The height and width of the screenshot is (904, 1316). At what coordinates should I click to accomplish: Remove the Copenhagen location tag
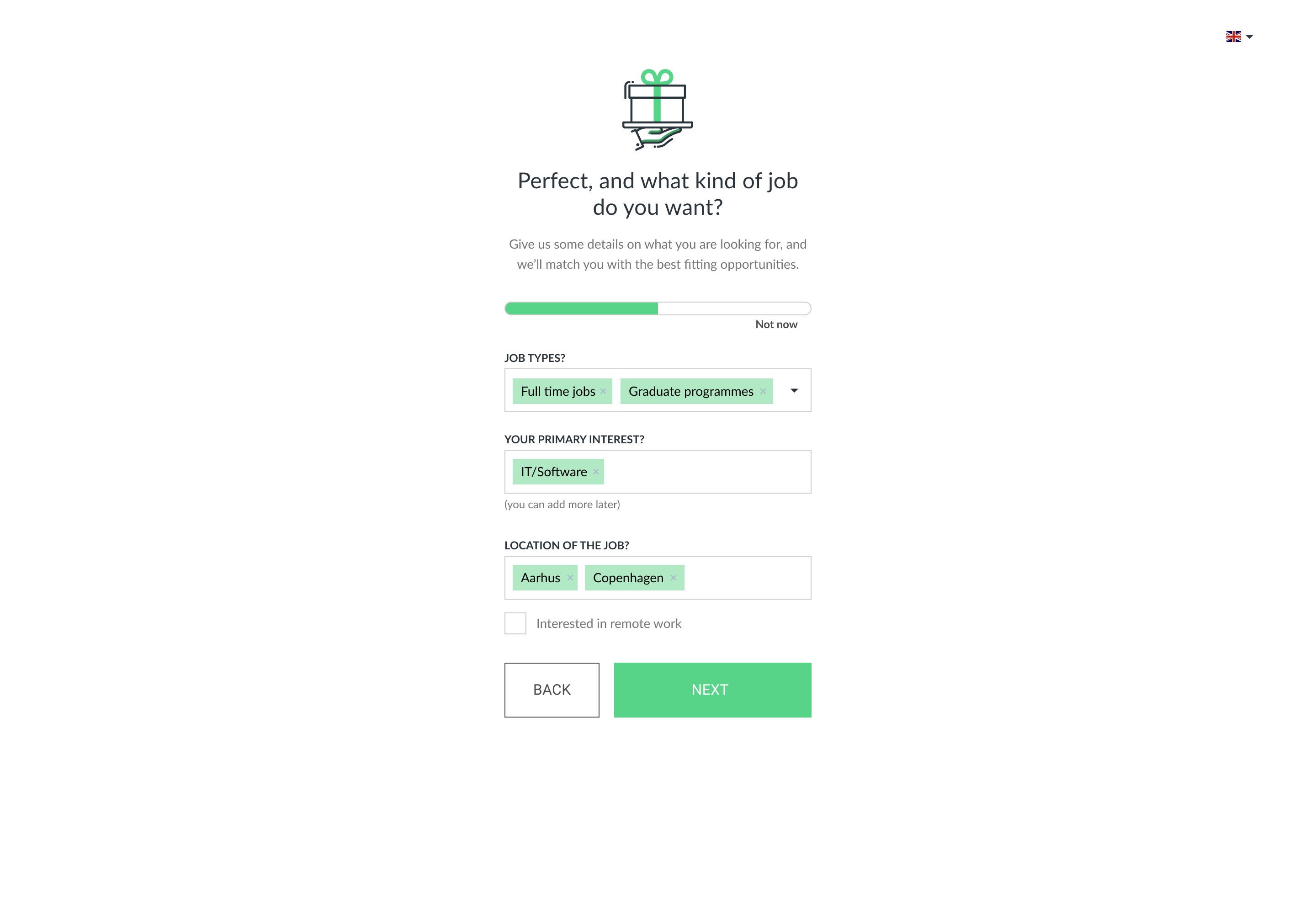(673, 578)
